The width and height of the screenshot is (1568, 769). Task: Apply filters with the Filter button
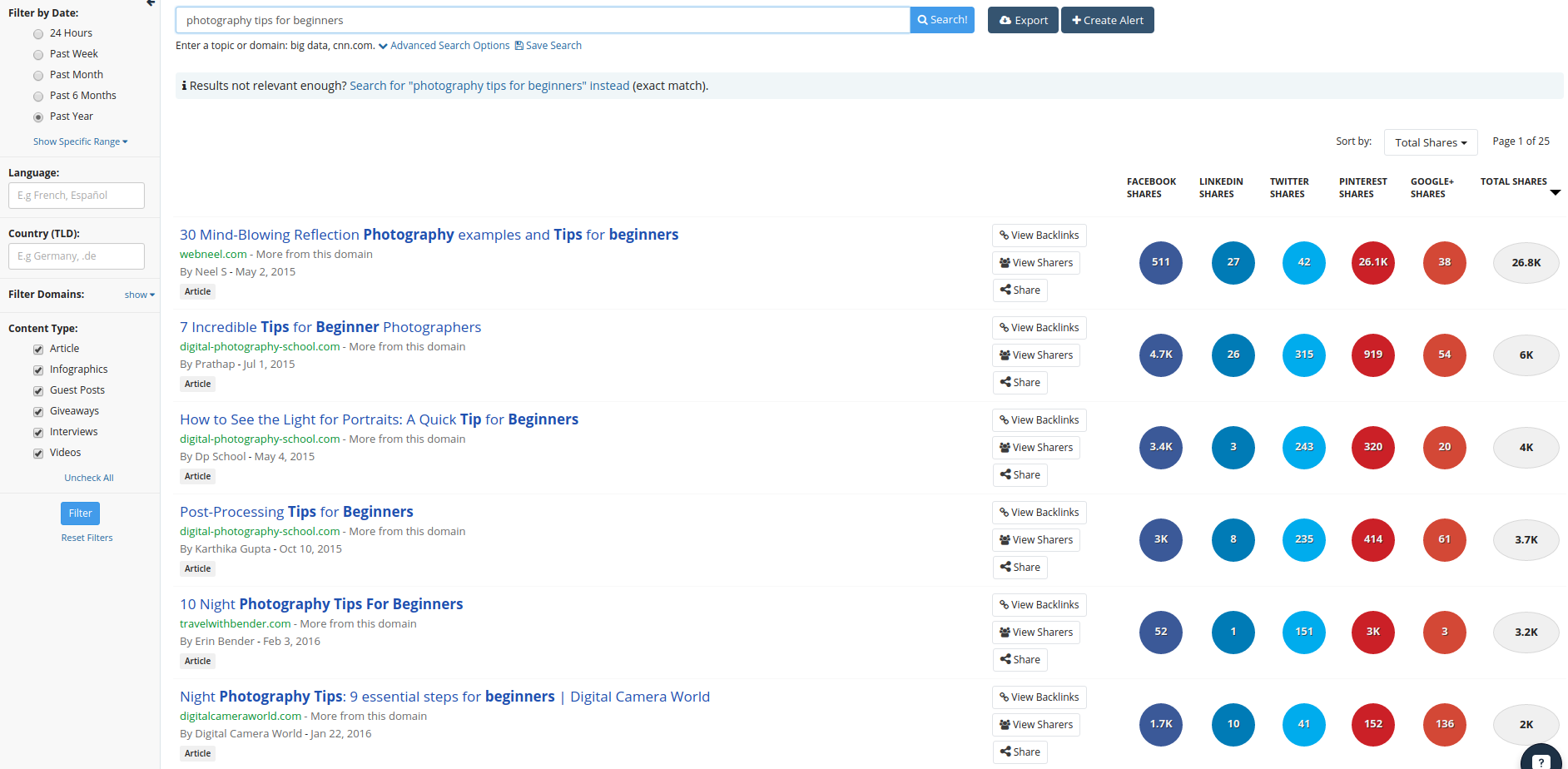coord(80,513)
